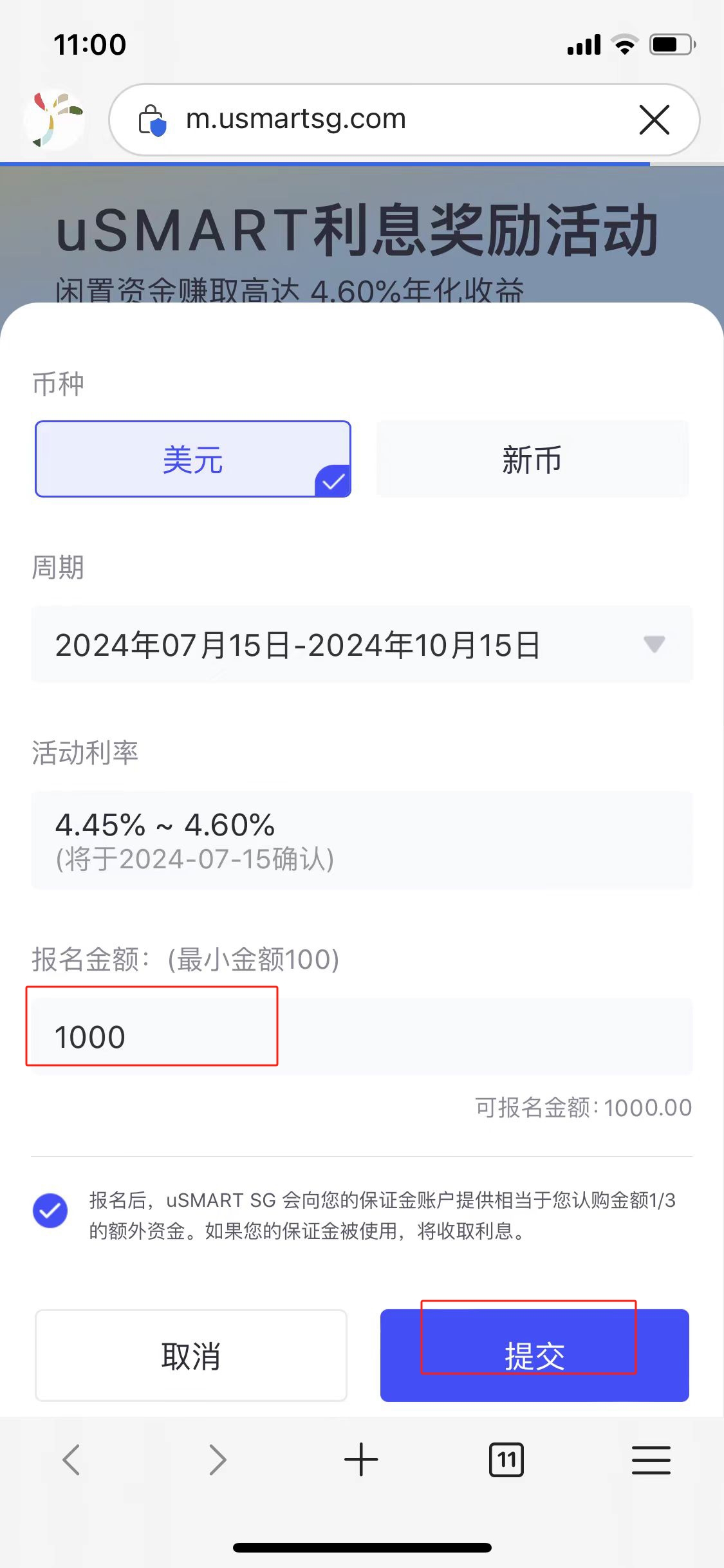Click the 提交 submit button
The width and height of the screenshot is (724, 1568).
(534, 1356)
